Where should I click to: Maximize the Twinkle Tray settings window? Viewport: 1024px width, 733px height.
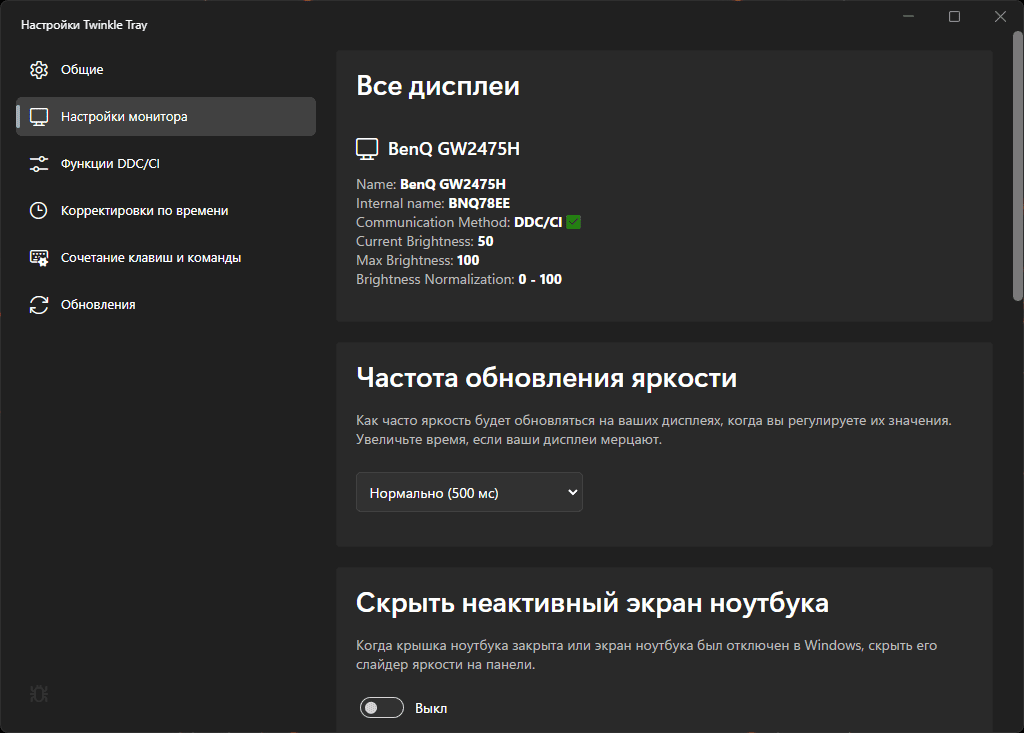point(954,16)
